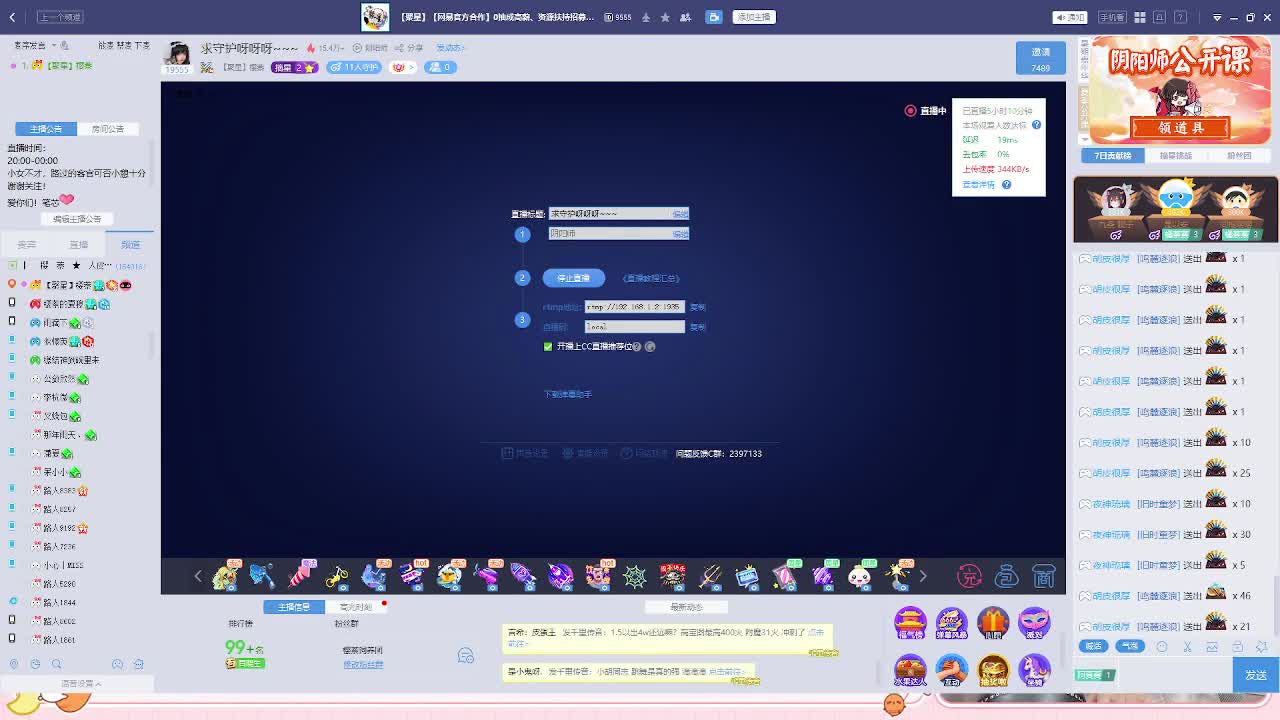Click the 查看详情 link in stats popup
1280x720 pixels.
click(x=978, y=184)
